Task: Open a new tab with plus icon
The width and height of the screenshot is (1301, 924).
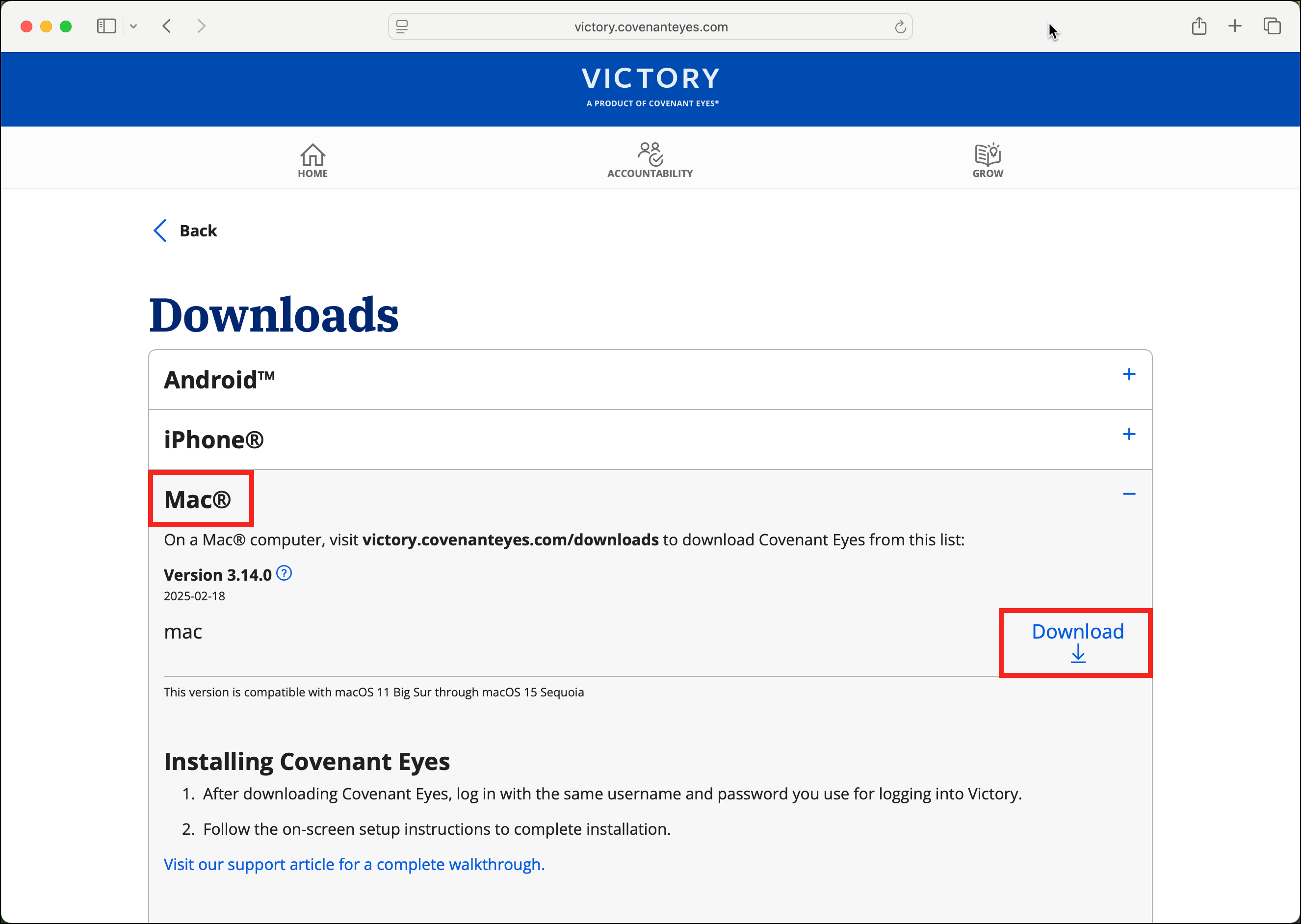Action: coord(1235,26)
